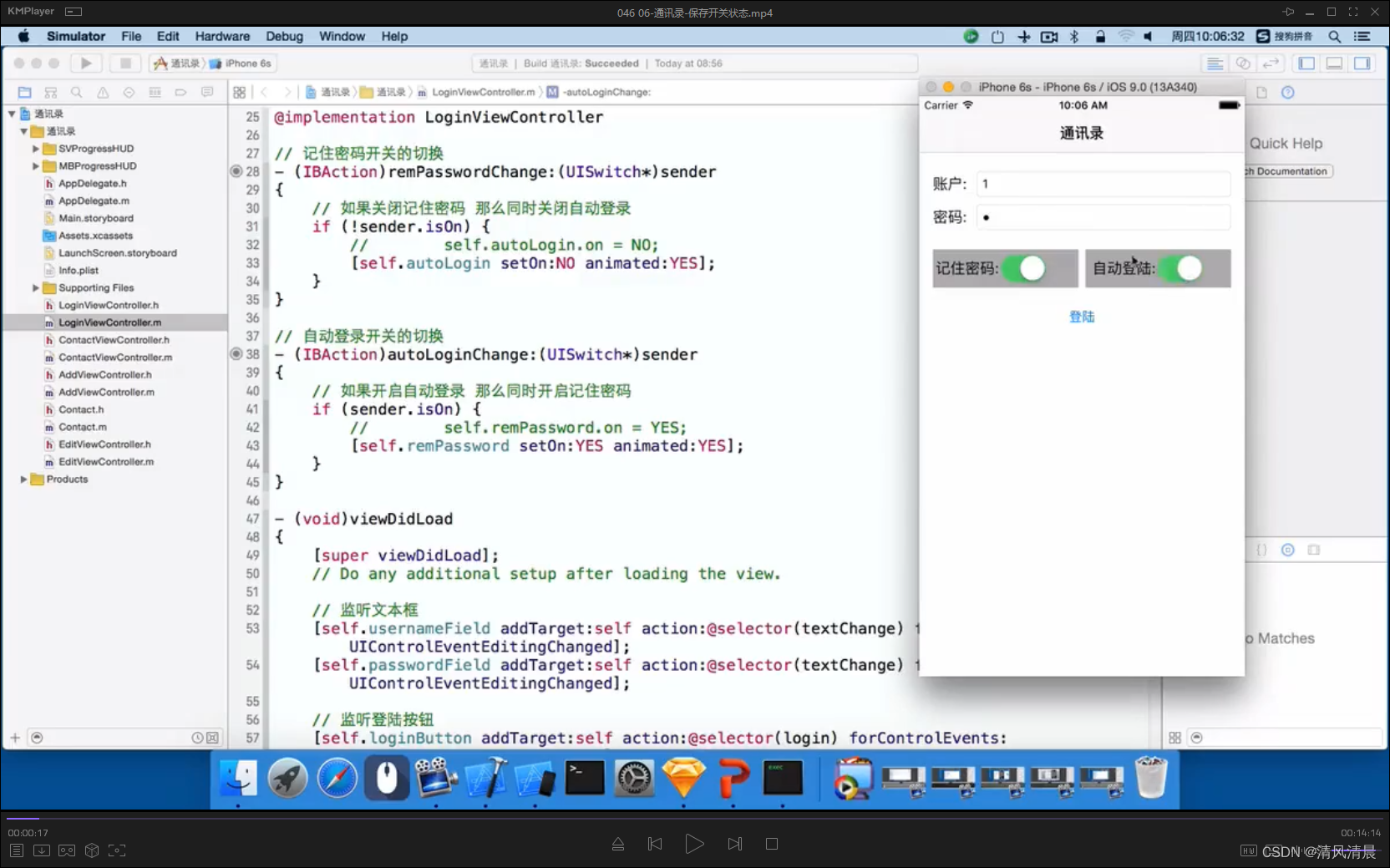Click the Documentation button in Quick Help
Viewport: 1390px width, 868px height.
[x=1289, y=171]
